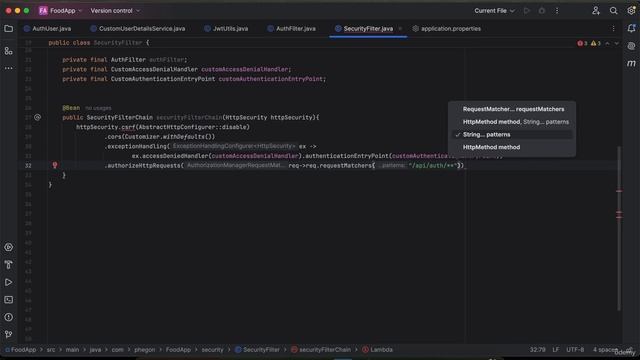Open the Notifications bell icon
640x360 pixels.
(631, 29)
